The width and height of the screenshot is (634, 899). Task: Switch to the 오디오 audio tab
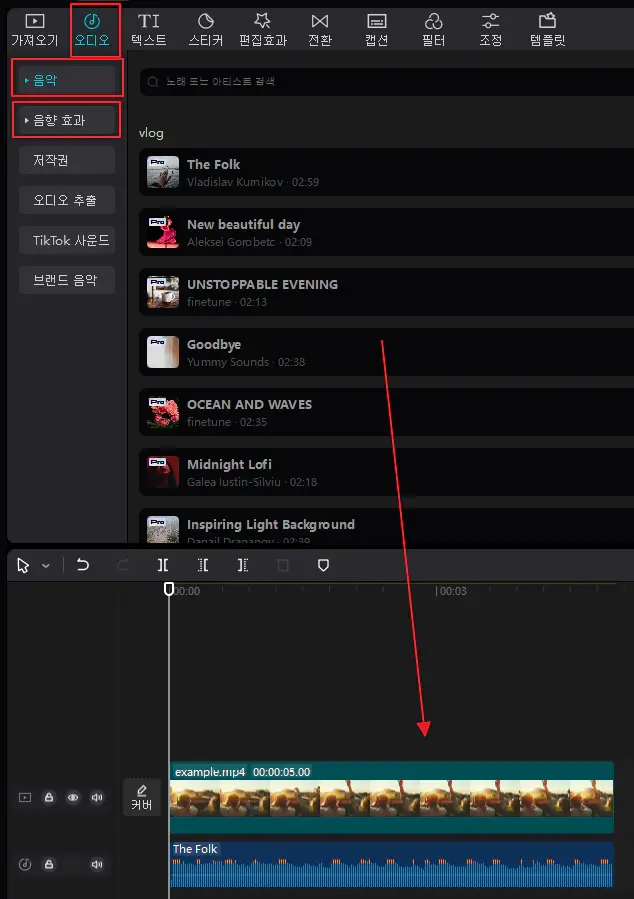tap(92, 30)
